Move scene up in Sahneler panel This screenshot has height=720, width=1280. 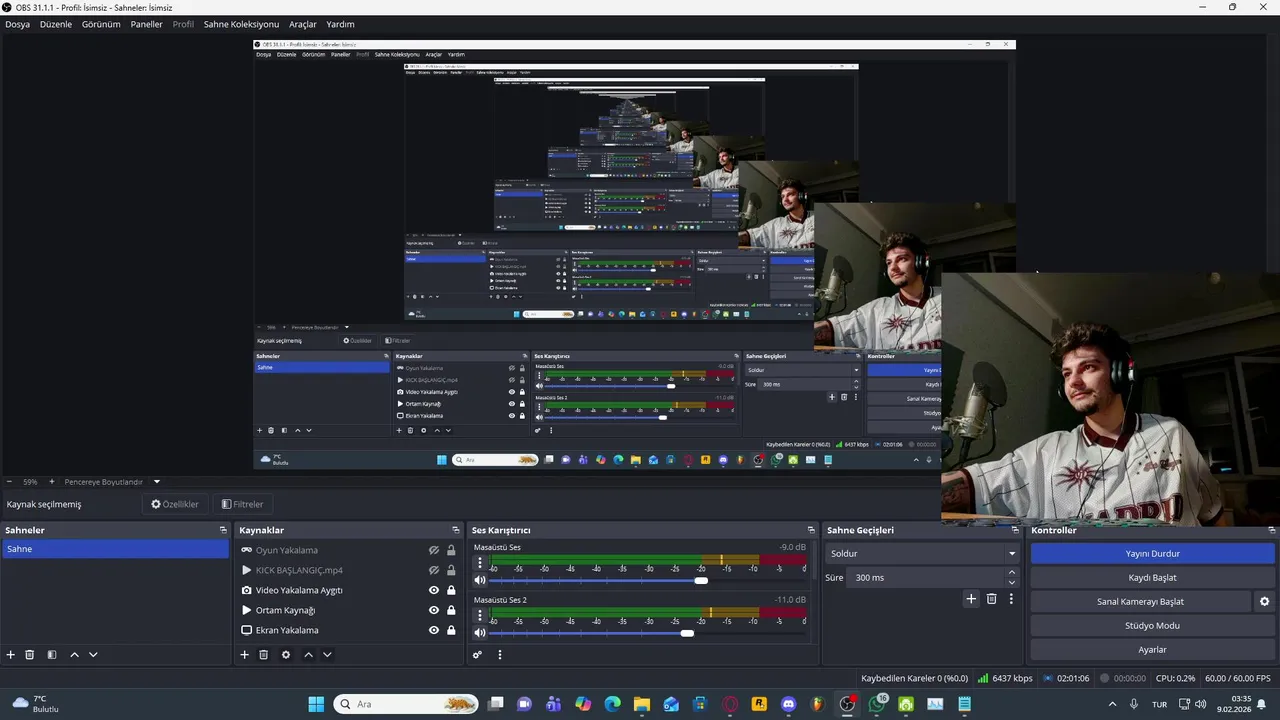(74, 655)
